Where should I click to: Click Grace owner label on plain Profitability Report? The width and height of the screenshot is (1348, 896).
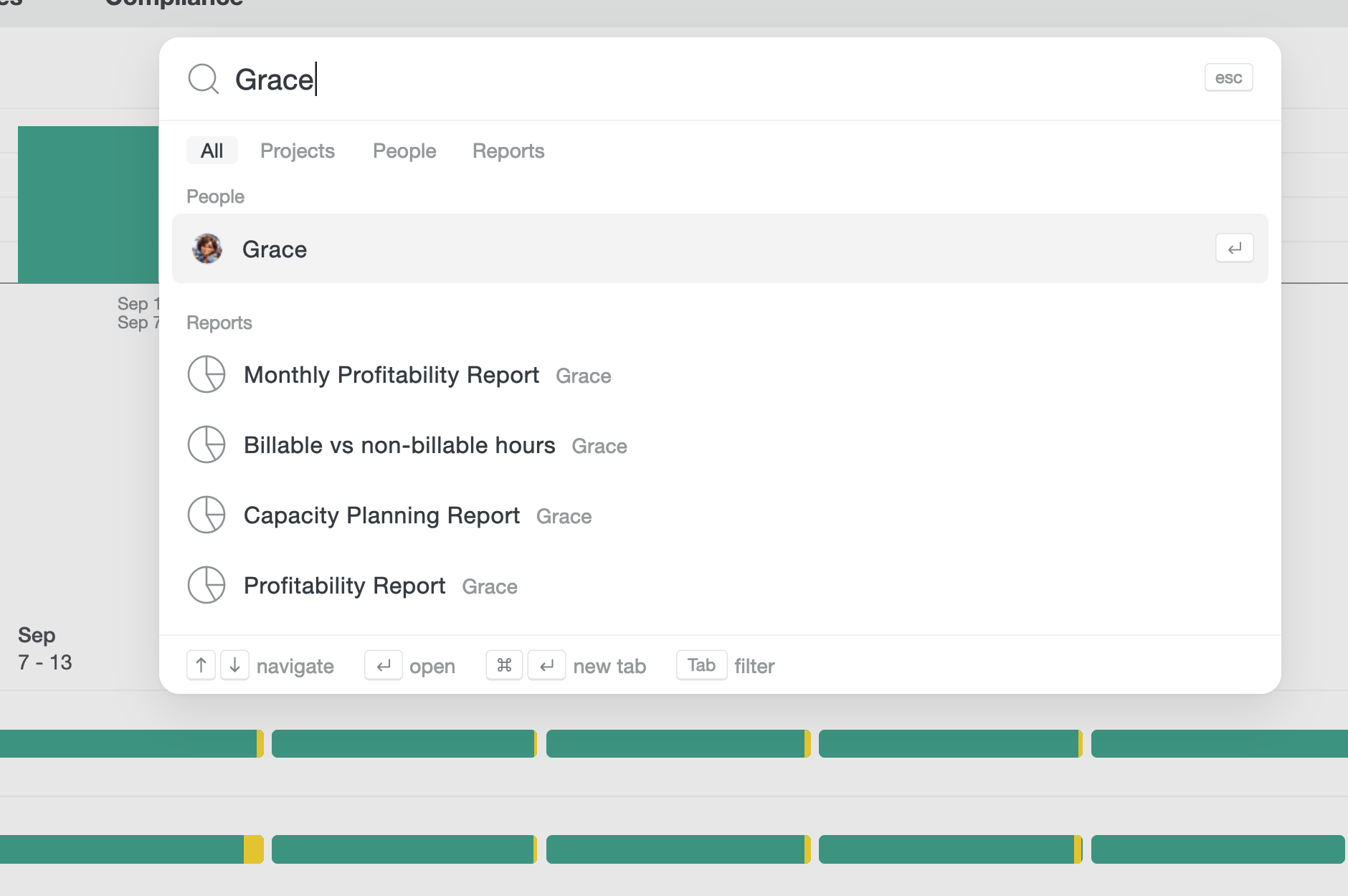[x=489, y=586]
